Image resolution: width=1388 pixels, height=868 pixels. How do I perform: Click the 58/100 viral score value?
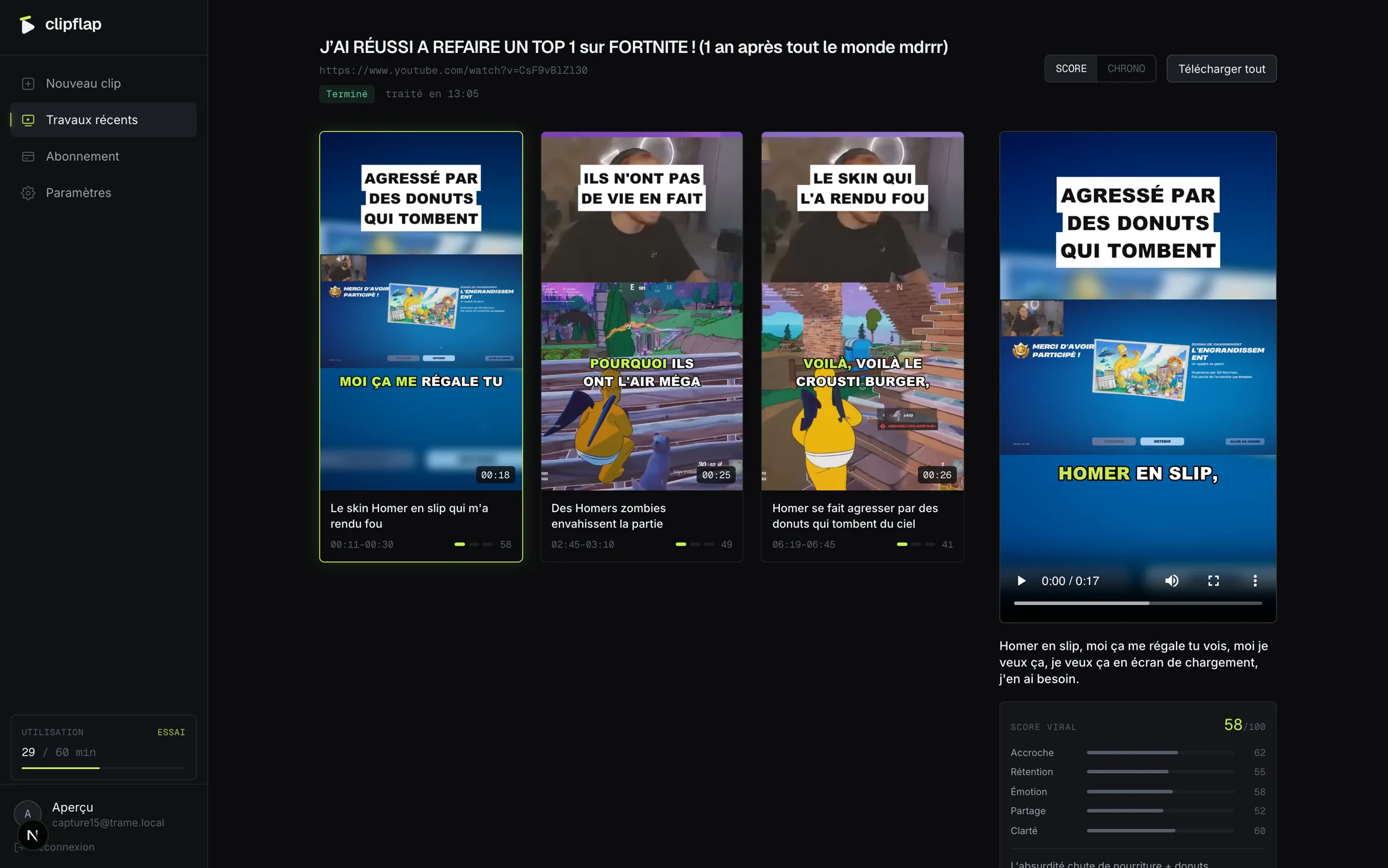pyautogui.click(x=1244, y=725)
